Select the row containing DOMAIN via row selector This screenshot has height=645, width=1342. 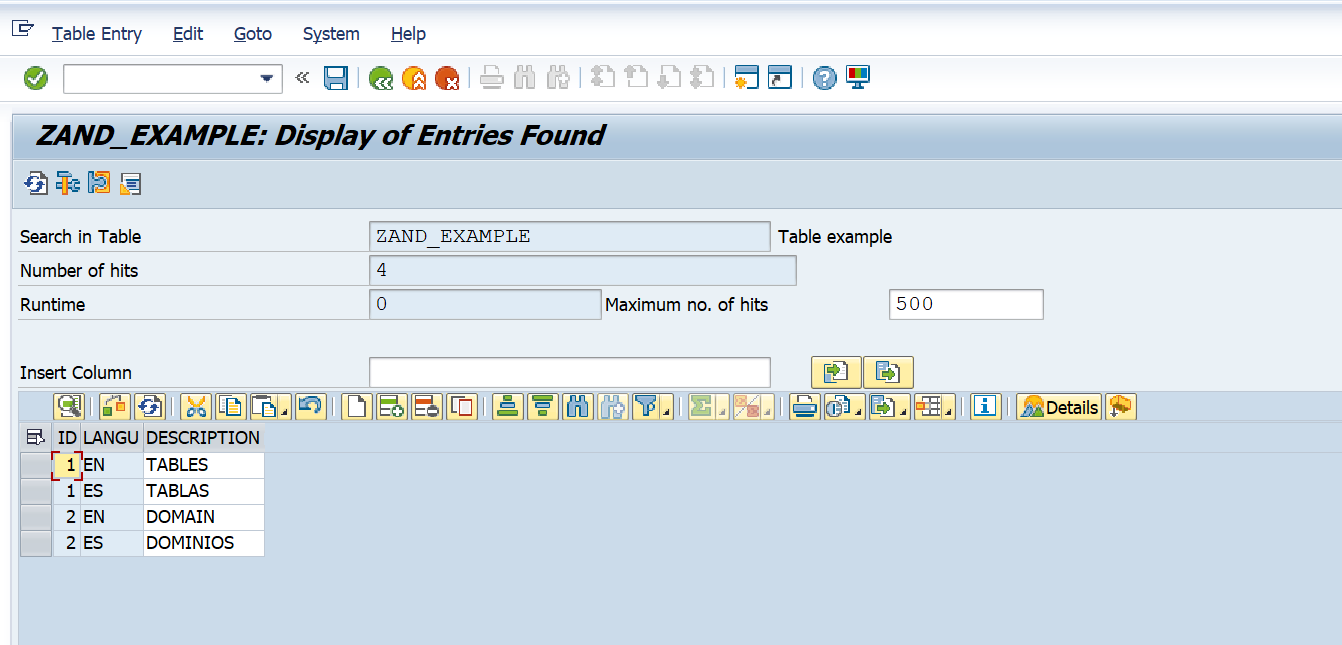pos(36,517)
